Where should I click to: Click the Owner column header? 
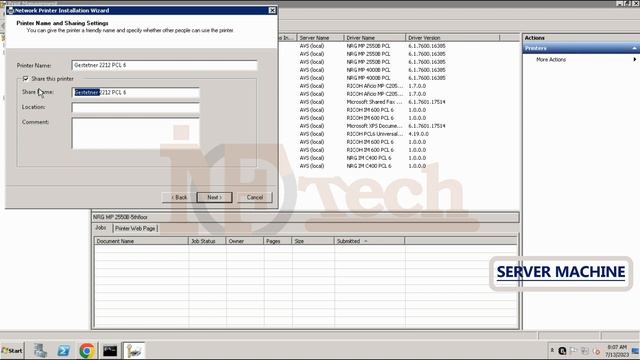[244, 241]
